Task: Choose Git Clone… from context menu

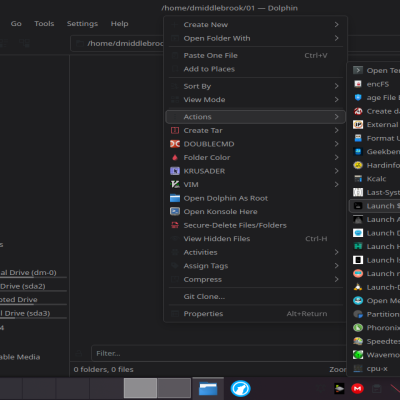Action: [x=255, y=296]
